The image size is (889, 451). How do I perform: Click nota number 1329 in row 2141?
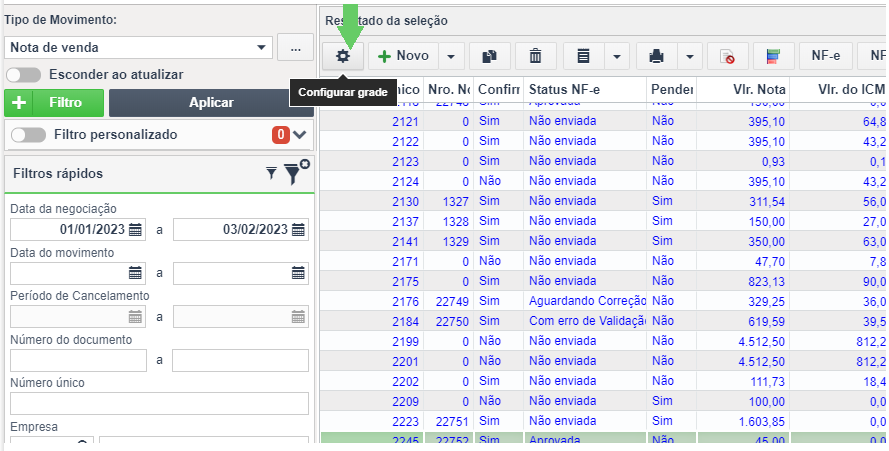click(x=456, y=241)
